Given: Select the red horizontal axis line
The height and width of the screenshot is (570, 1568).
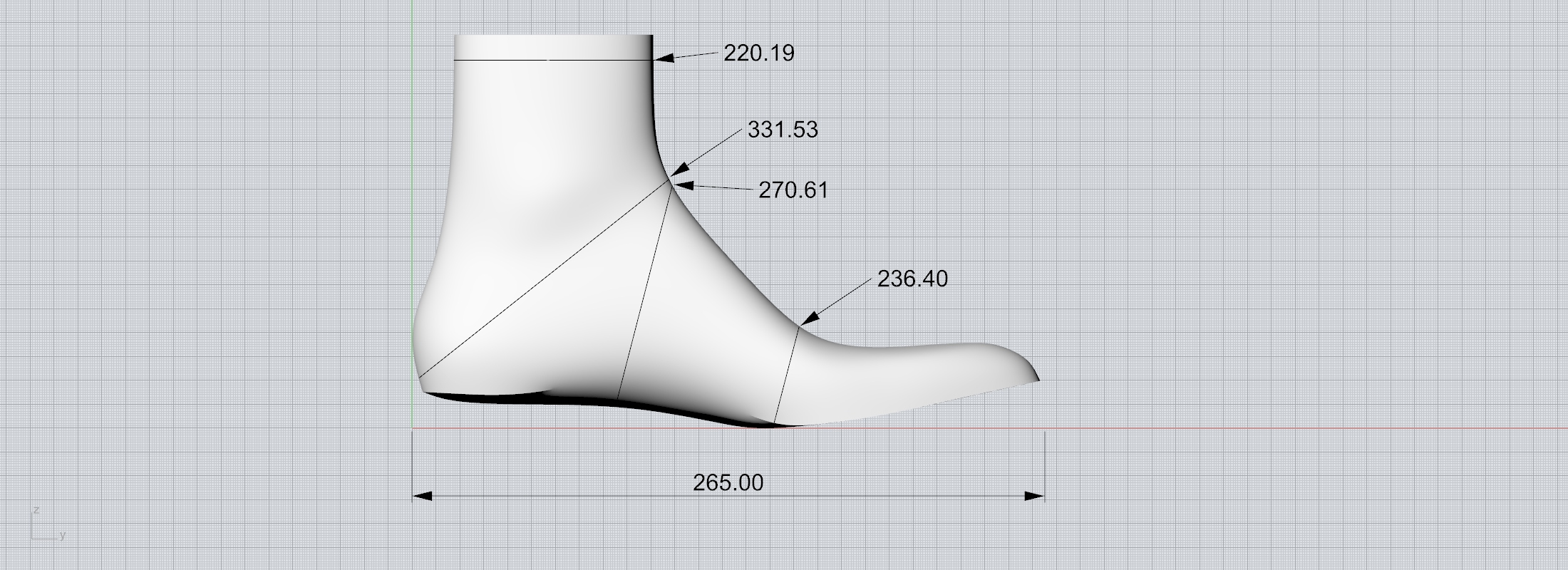Looking at the screenshot, I should [1283, 428].
